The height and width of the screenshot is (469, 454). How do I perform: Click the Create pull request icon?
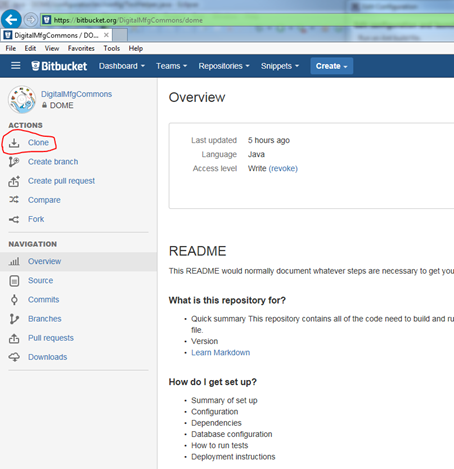14,181
